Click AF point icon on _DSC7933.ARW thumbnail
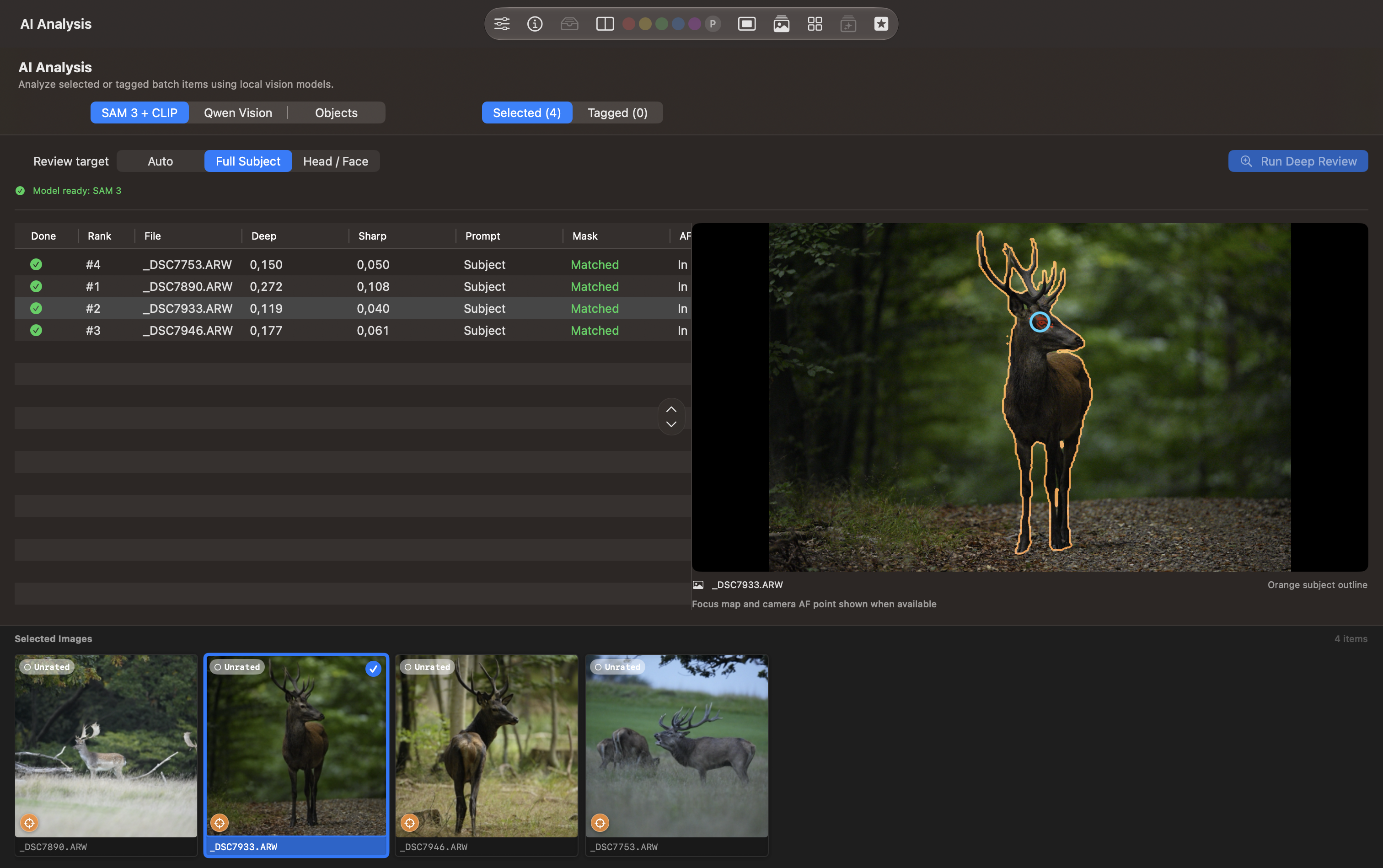 (220, 823)
